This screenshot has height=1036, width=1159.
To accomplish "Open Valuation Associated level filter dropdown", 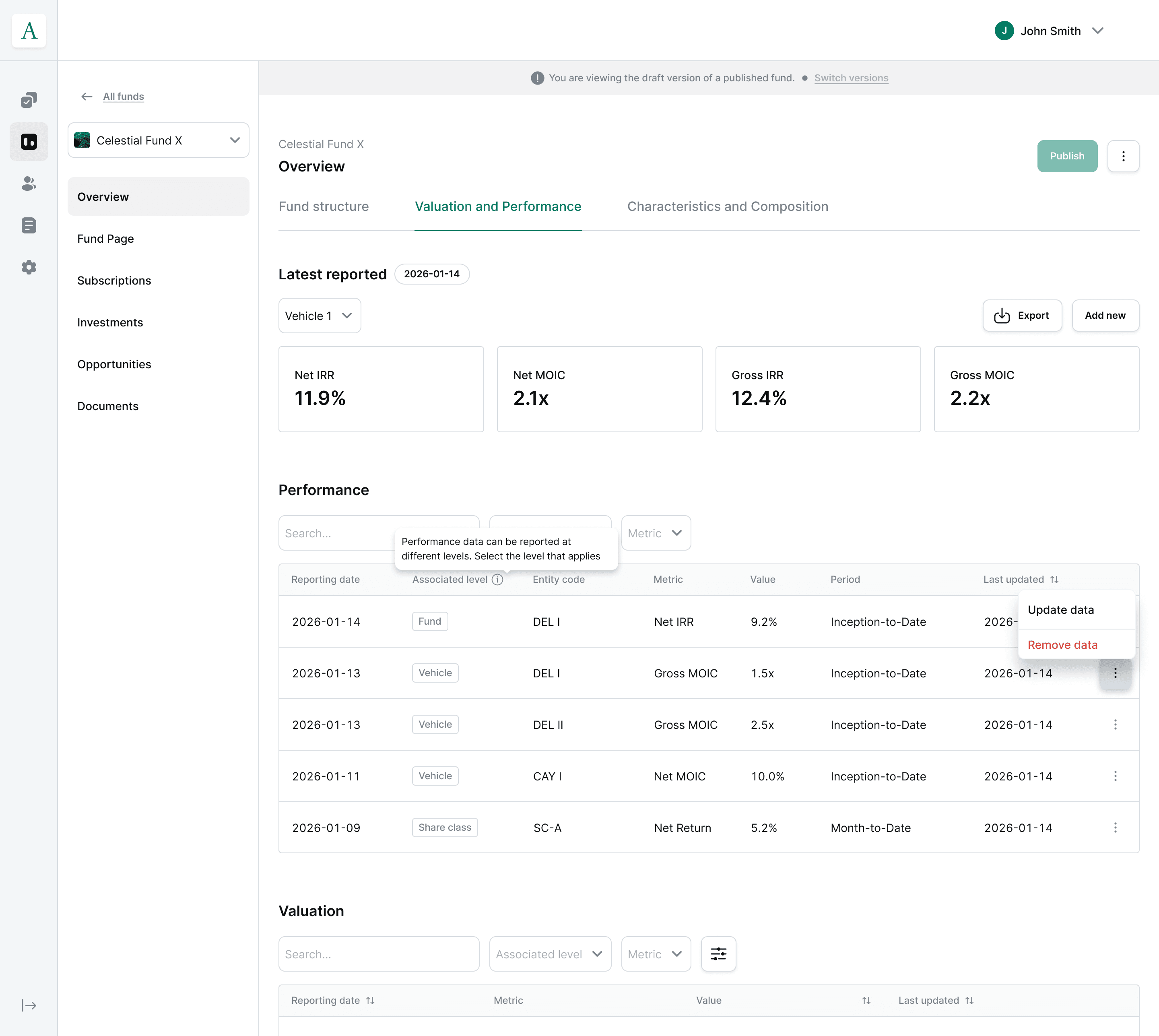I will point(550,954).
